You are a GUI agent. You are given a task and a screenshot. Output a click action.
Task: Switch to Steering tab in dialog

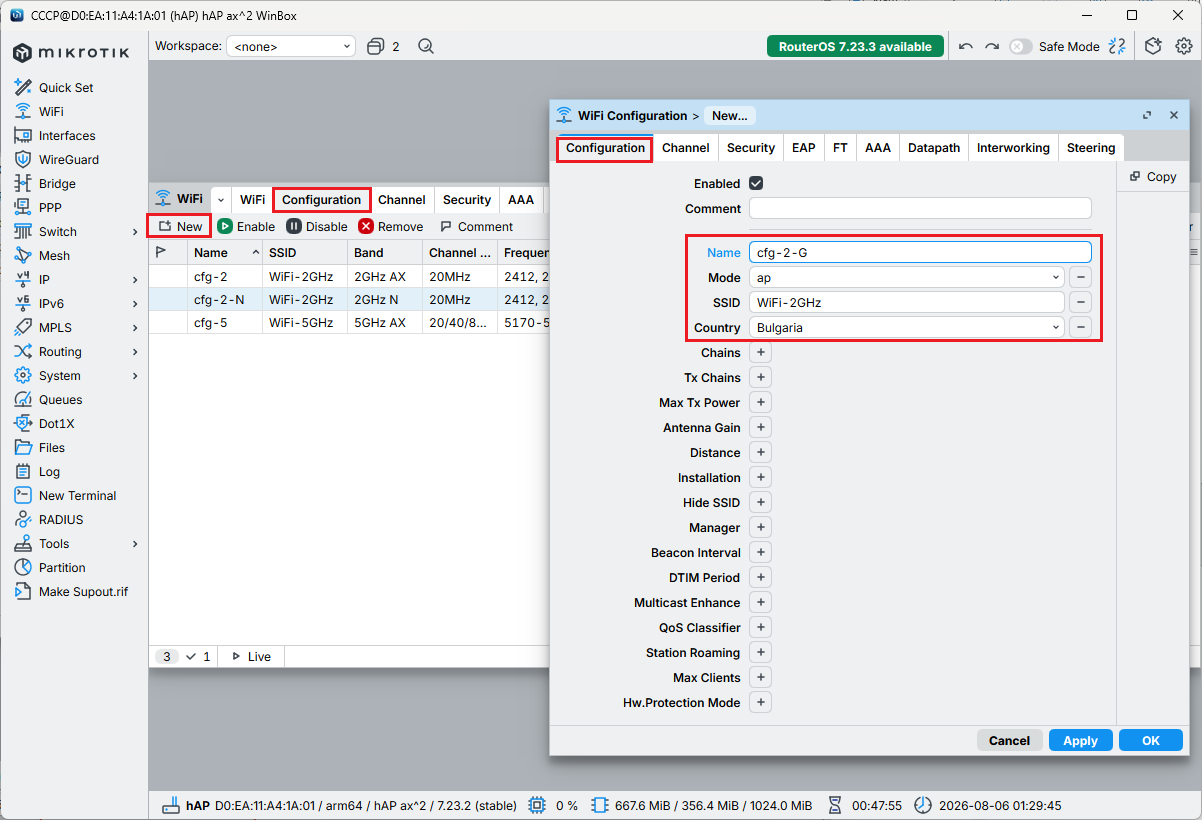[x=1091, y=147]
